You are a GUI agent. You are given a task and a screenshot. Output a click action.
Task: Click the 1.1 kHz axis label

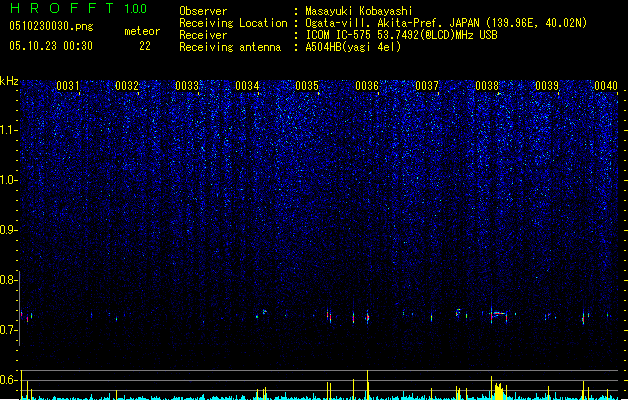click(9, 130)
